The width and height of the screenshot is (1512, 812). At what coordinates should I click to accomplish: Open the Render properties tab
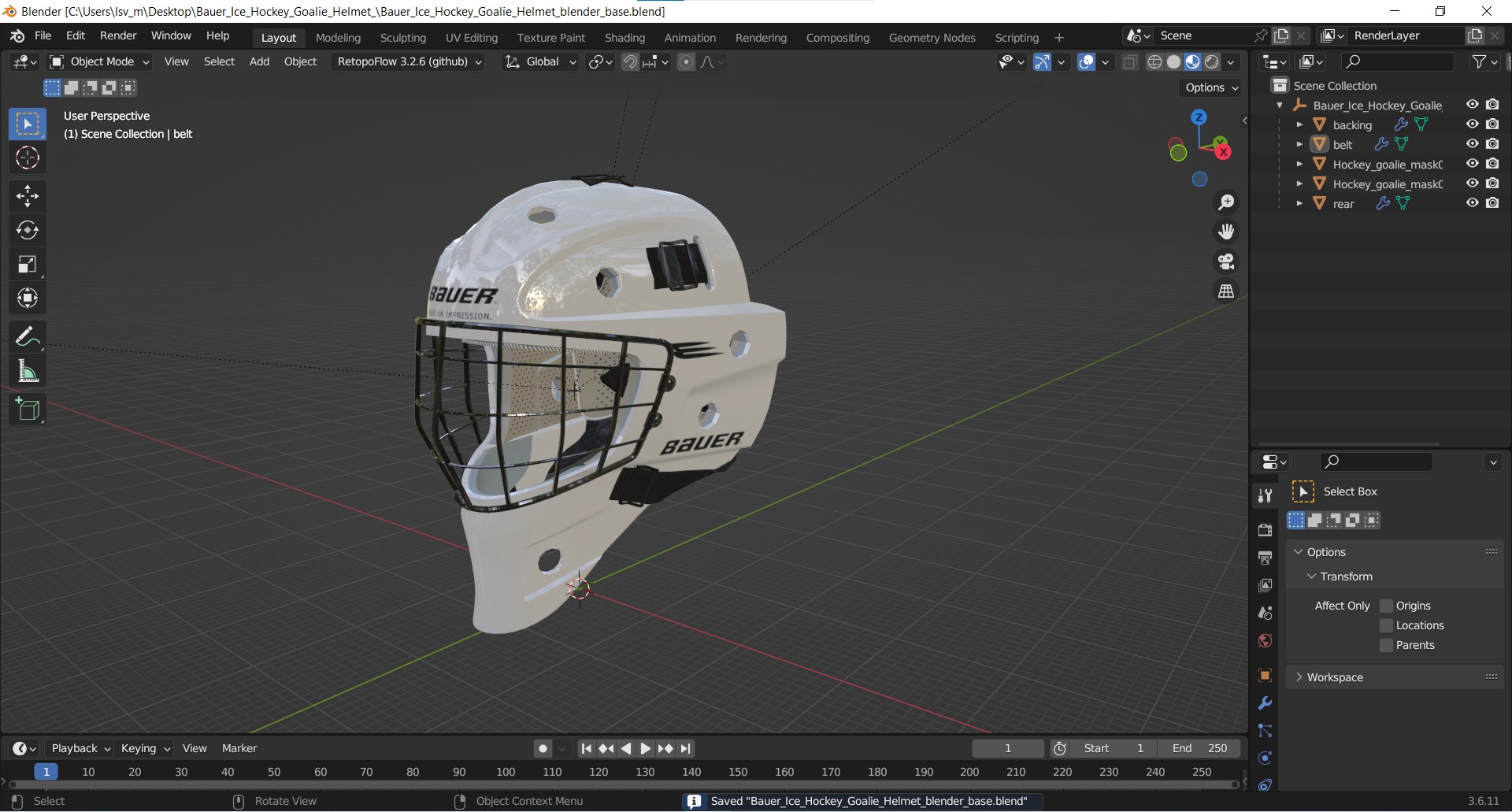pos(1266,530)
